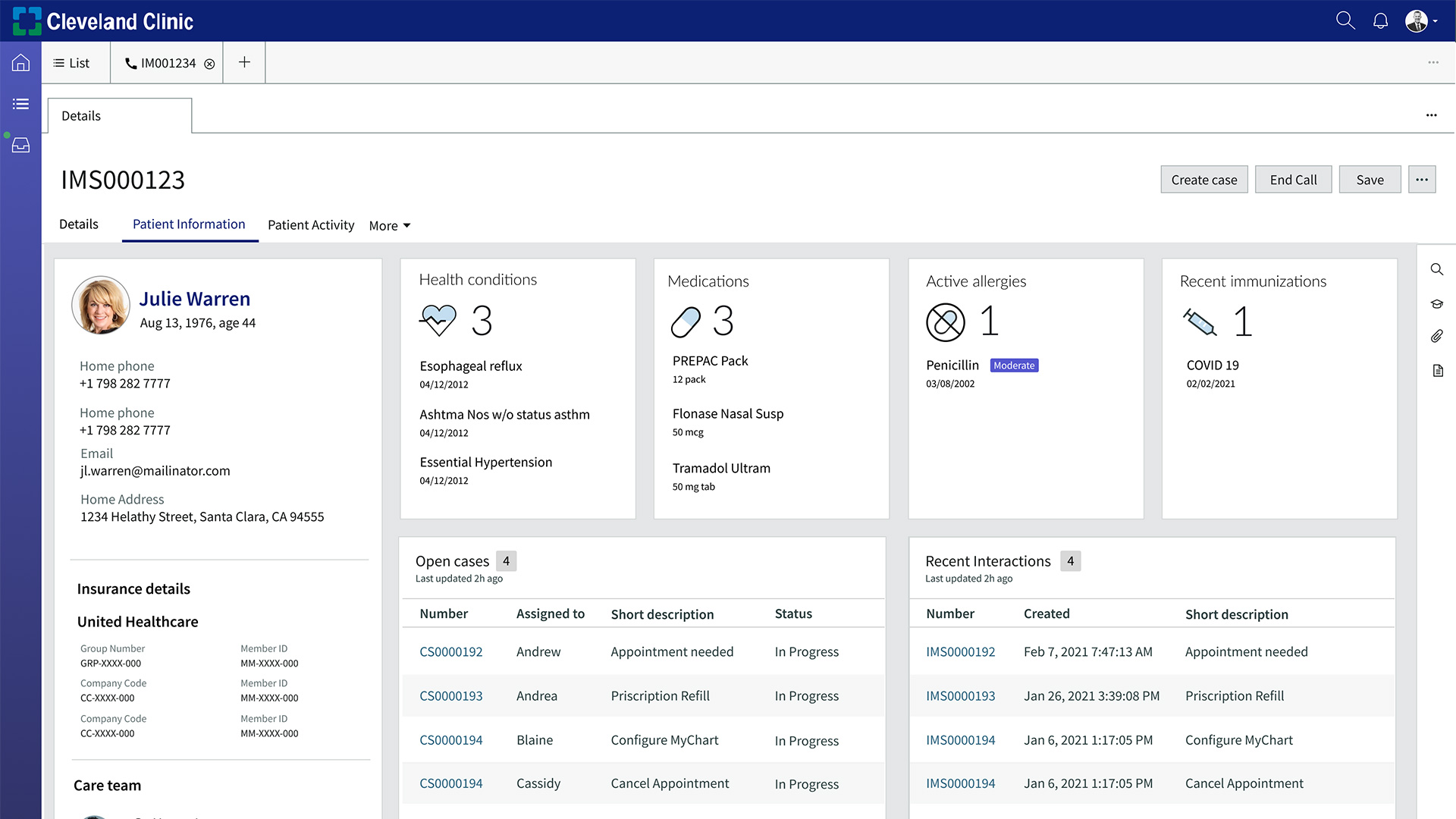Screen dimensions: 1456x819
Task: Open the graduation cap knowledge icon
Action: [x=1437, y=303]
